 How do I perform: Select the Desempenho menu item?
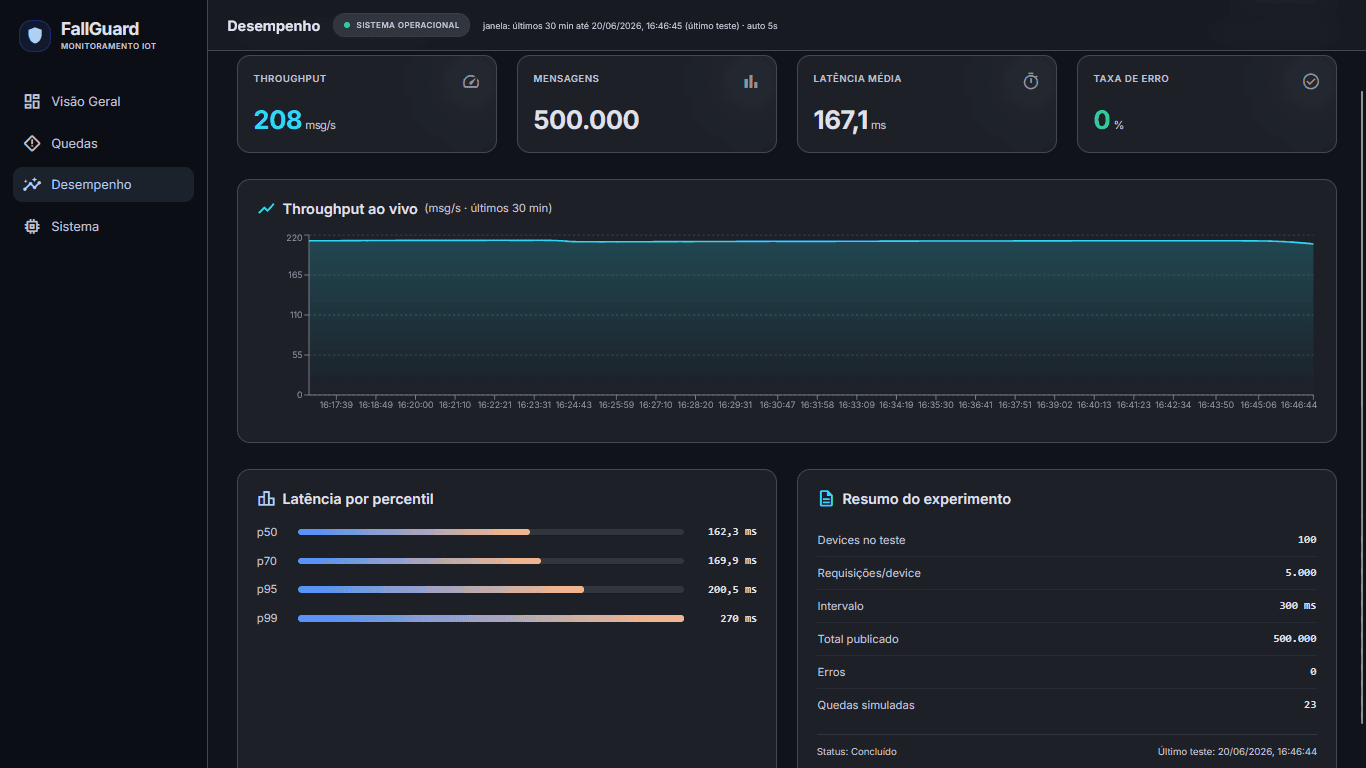(x=103, y=185)
